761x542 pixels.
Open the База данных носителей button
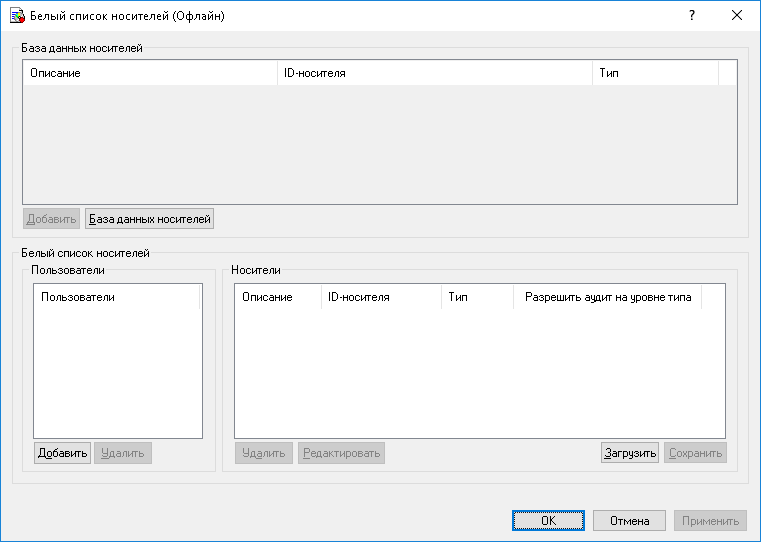(149, 218)
